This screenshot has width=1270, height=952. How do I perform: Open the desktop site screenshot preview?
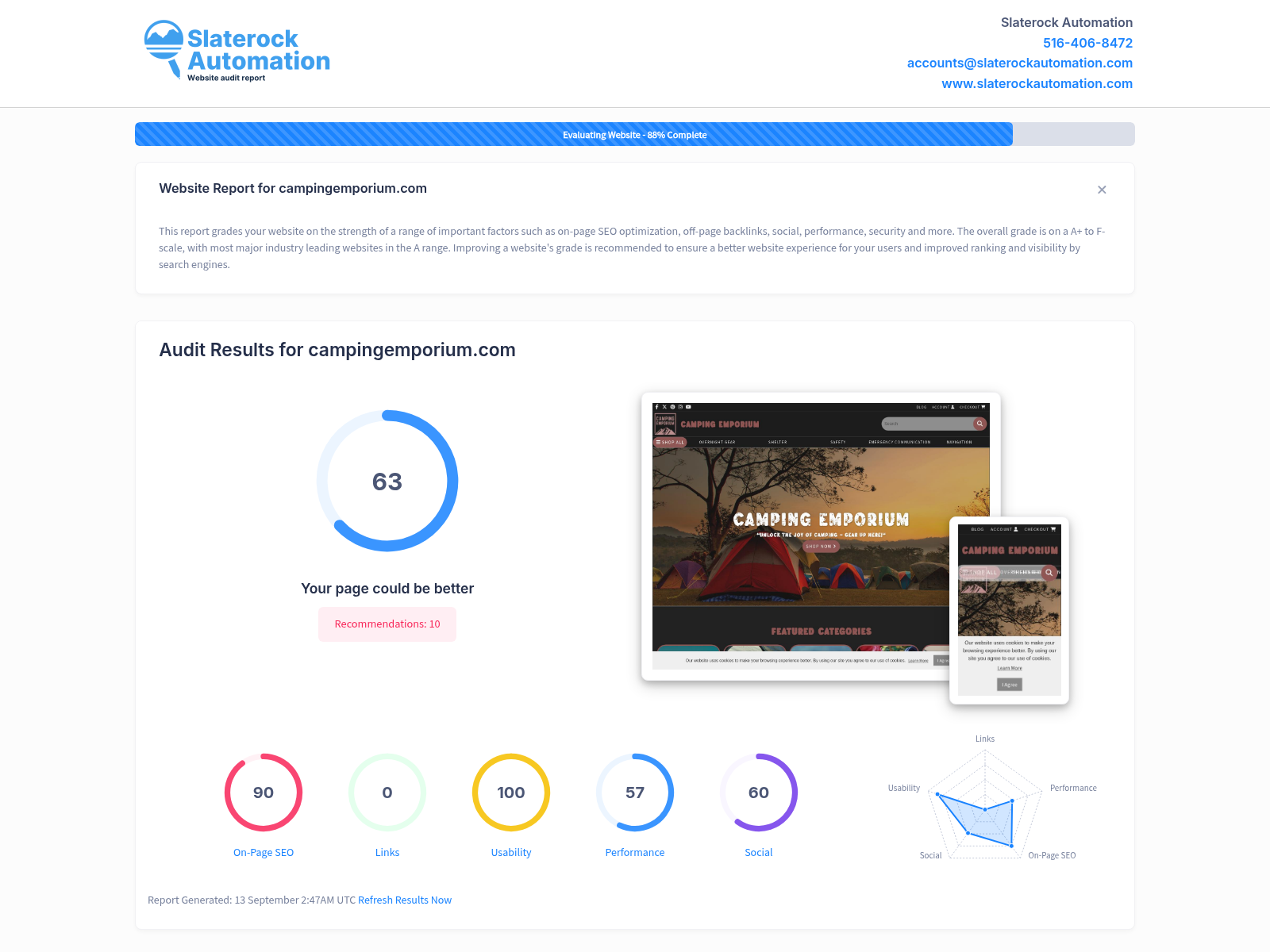click(x=821, y=536)
